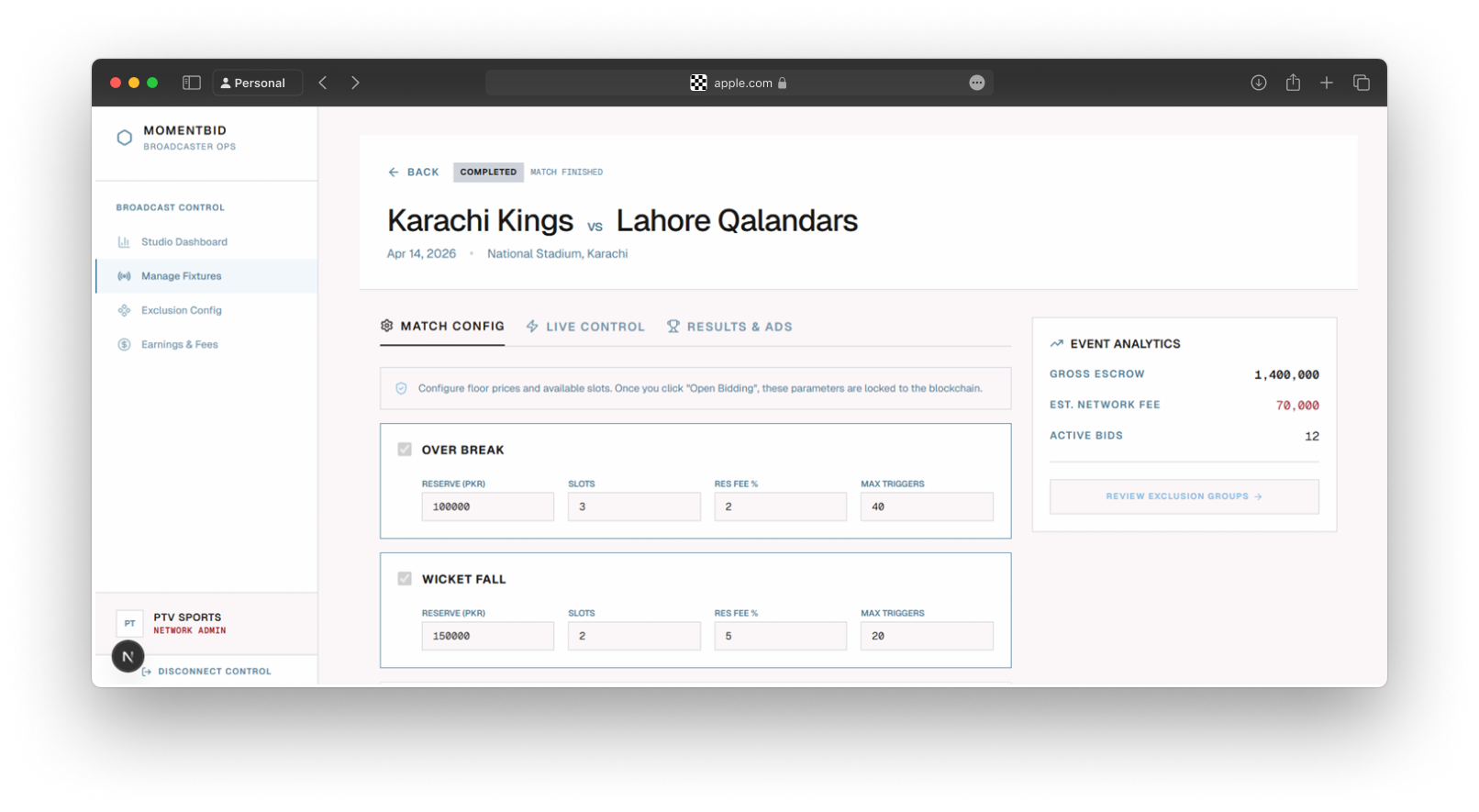
Task: Switch to the Results & Ads tab
Action: tap(729, 327)
